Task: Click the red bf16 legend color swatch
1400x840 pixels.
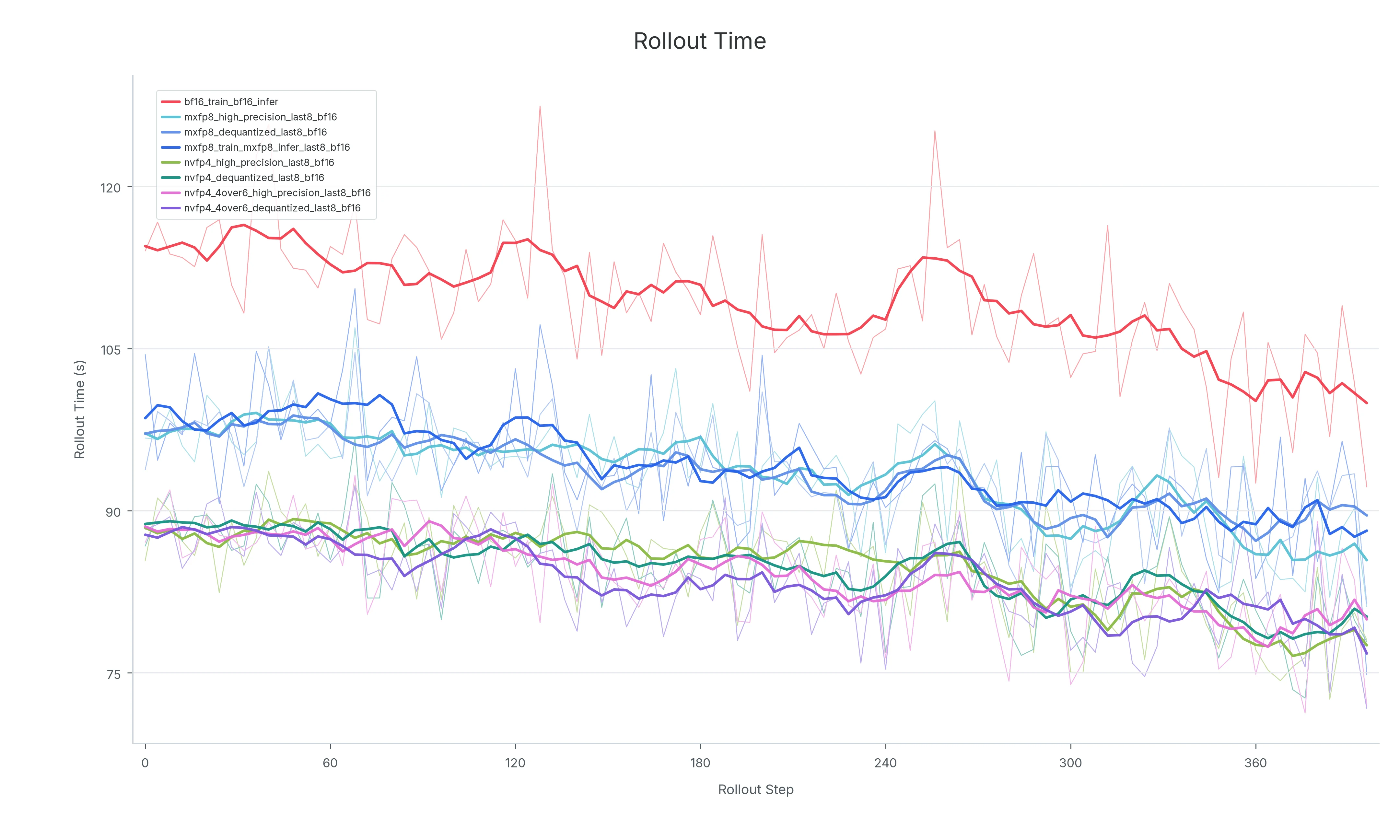Action: coord(171,102)
